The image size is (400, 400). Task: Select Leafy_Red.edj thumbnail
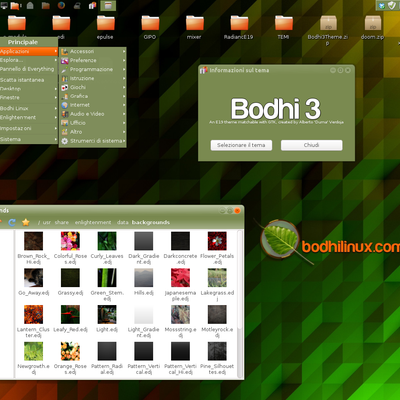[x=70, y=314]
